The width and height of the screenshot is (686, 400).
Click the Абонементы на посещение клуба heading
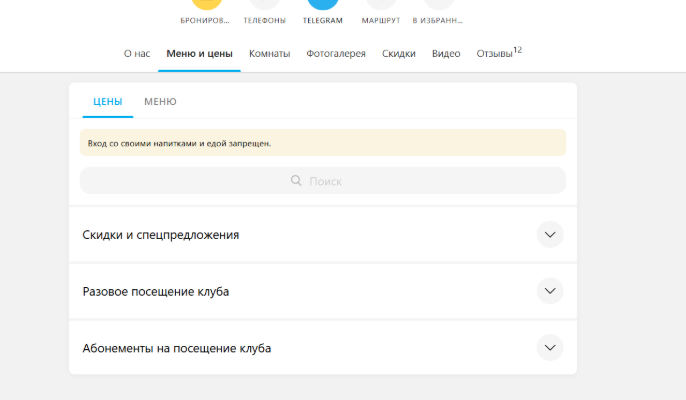(x=177, y=348)
